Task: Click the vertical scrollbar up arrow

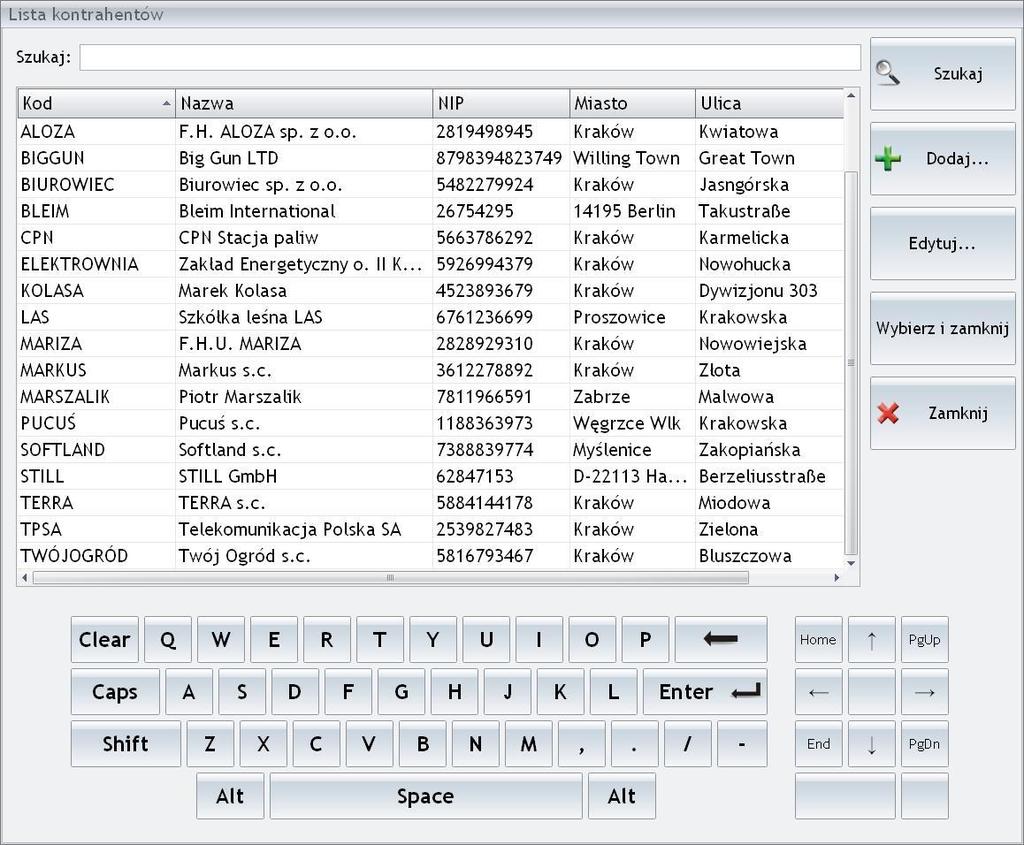Action: coord(851,96)
